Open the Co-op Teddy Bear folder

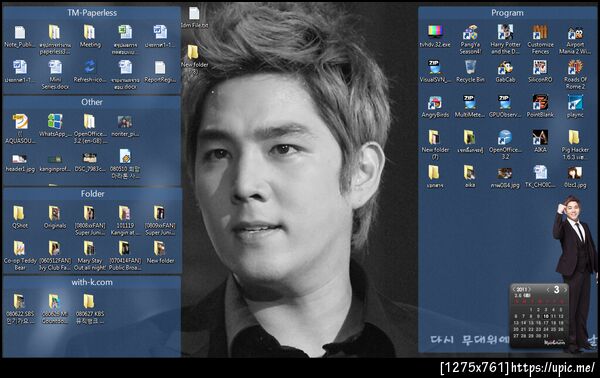pos(20,256)
